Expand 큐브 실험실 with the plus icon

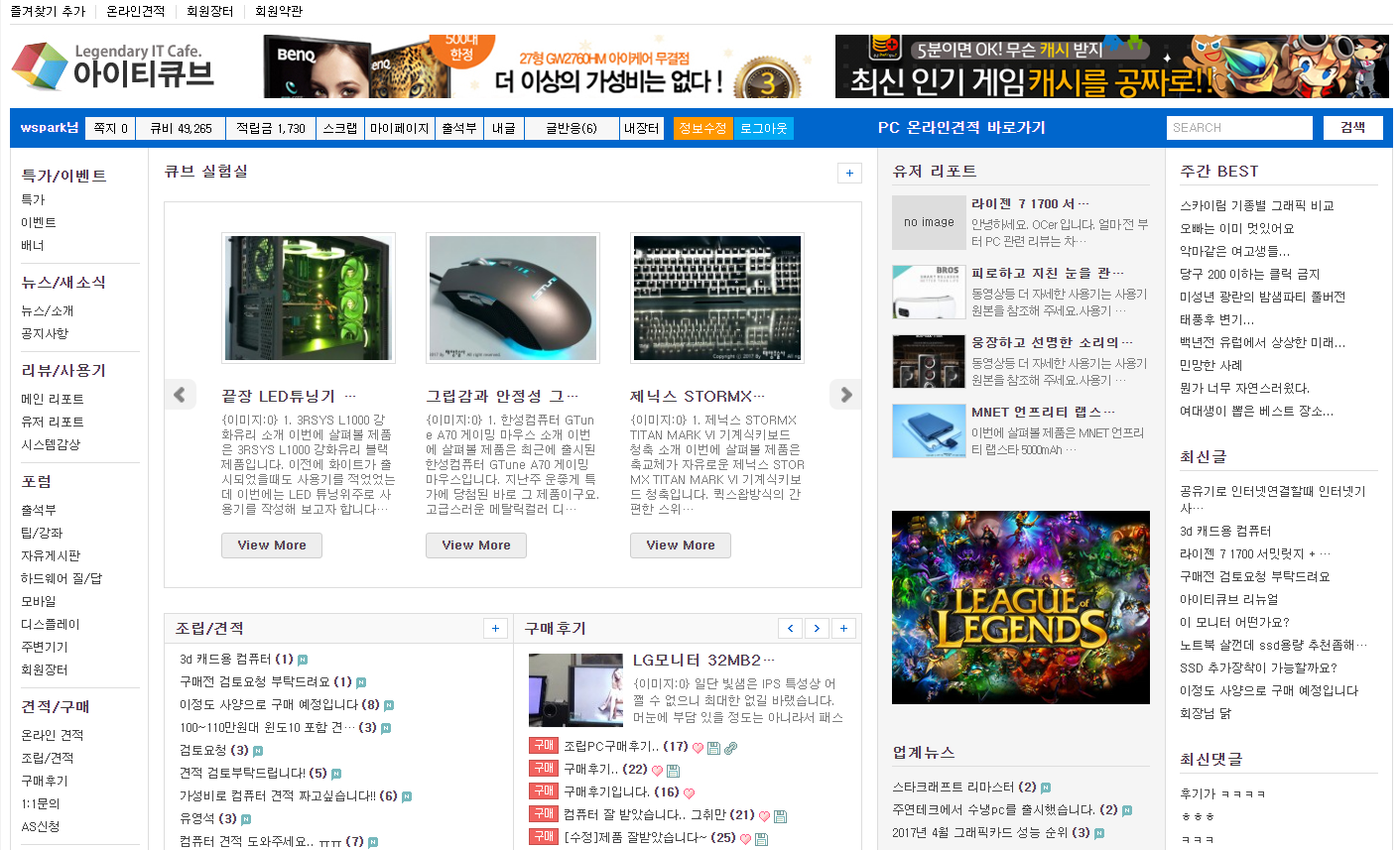[x=849, y=173]
